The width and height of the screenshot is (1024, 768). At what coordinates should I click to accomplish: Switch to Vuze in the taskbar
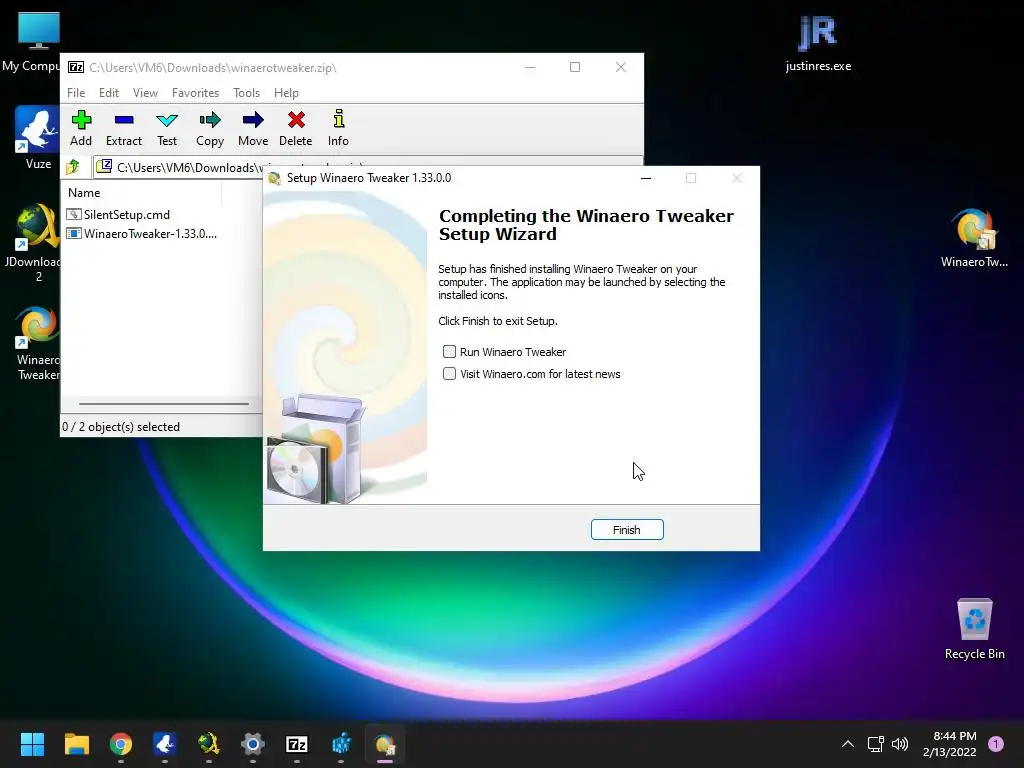click(165, 744)
